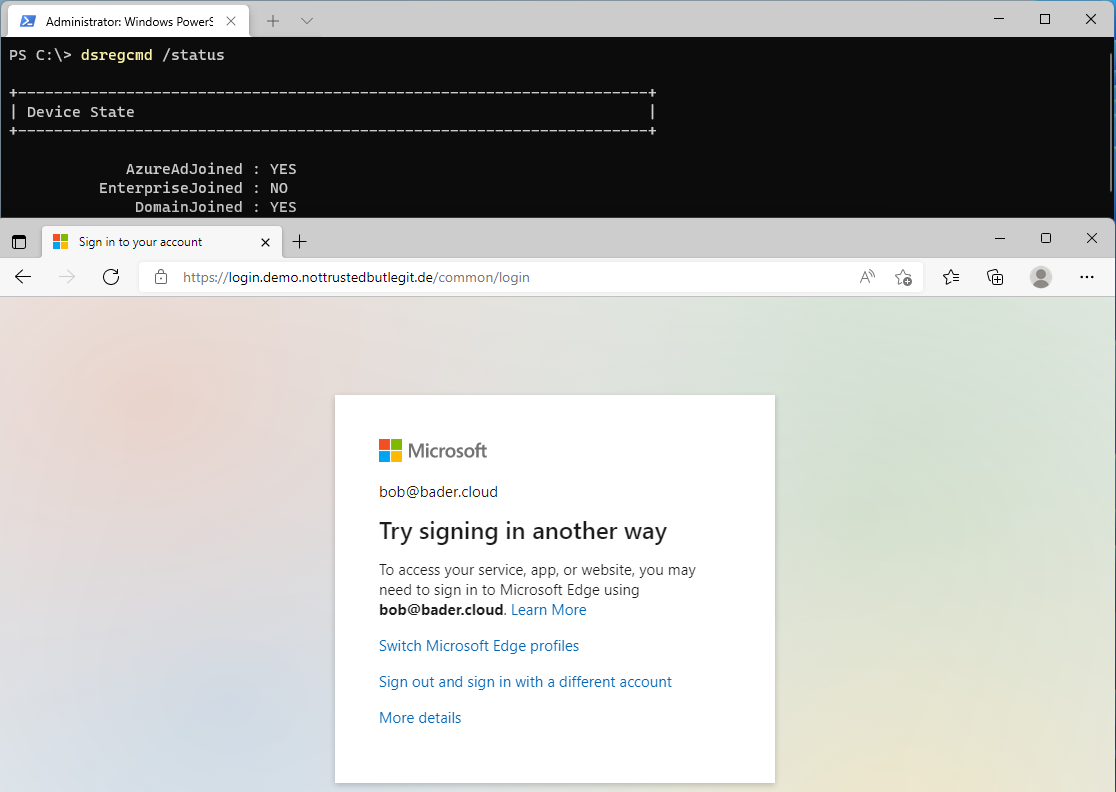Viewport: 1116px width, 792px height.
Task: Click the 'EnterpriseJoined : NO' line
Action: (193, 188)
